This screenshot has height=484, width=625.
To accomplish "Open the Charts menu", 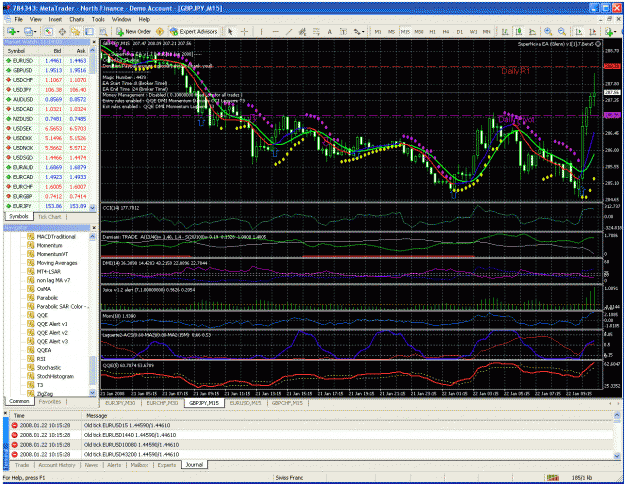I will 77,19.
